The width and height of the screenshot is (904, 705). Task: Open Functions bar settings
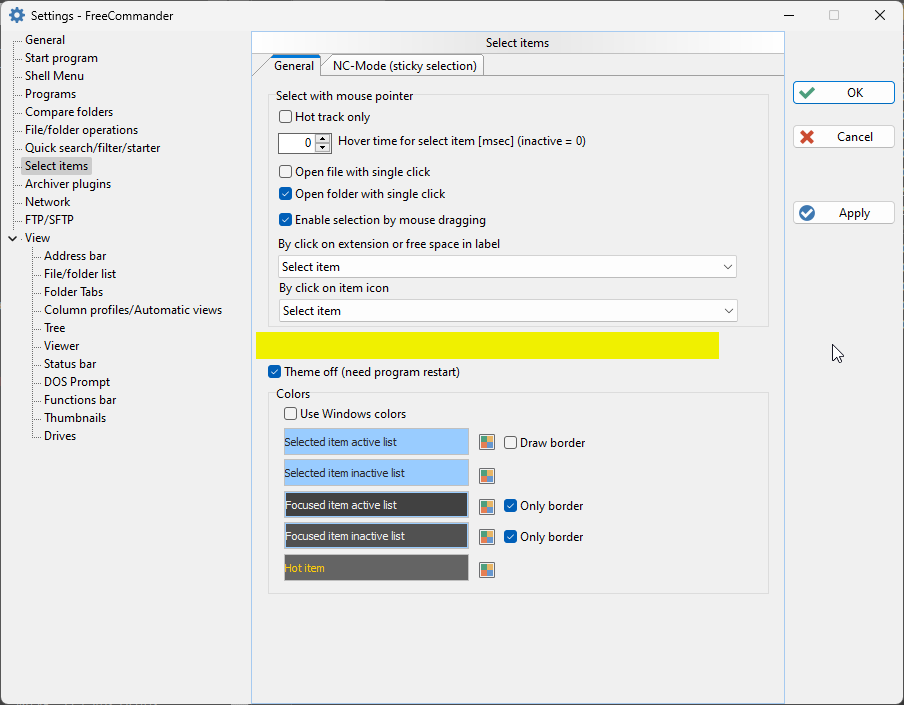tap(80, 400)
